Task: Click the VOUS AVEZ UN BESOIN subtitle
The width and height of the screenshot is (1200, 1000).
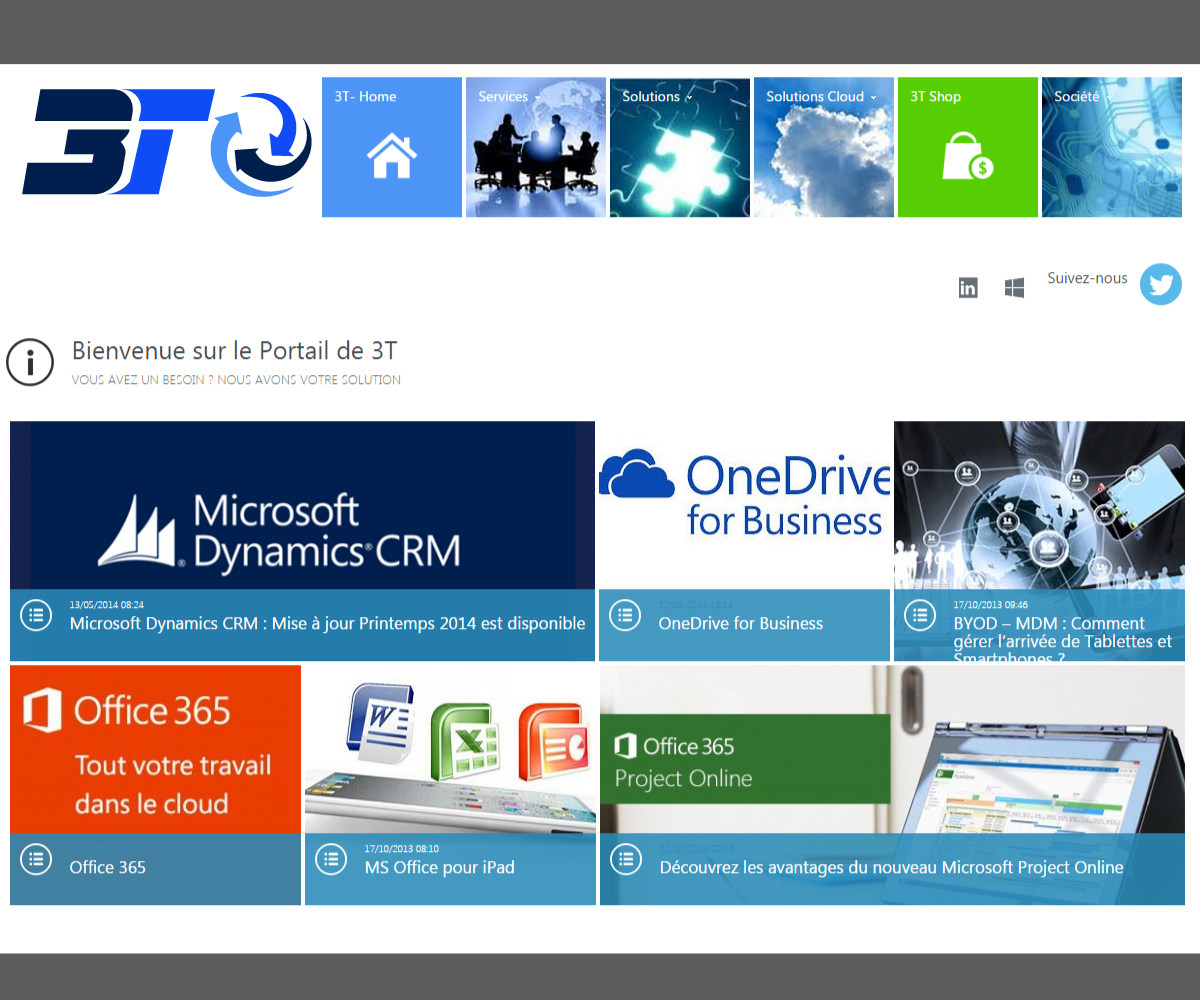Action: (x=236, y=380)
